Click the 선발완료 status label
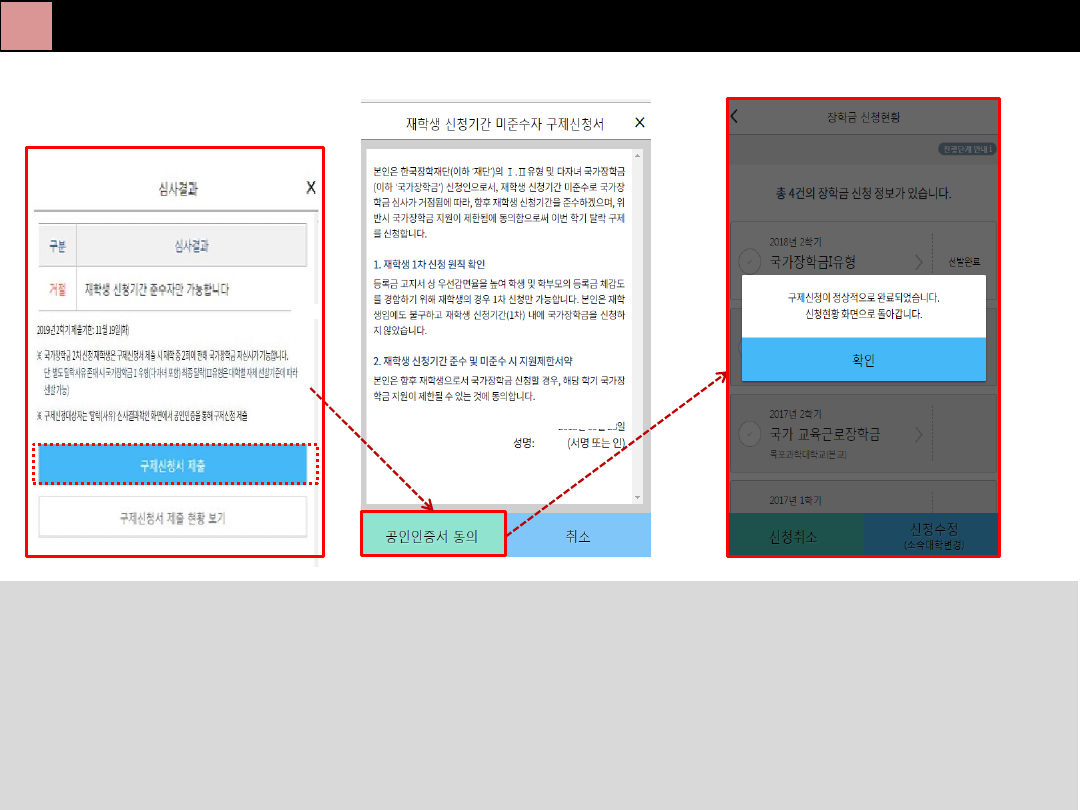This screenshot has height=810, width=1080. pyautogui.click(x=964, y=262)
